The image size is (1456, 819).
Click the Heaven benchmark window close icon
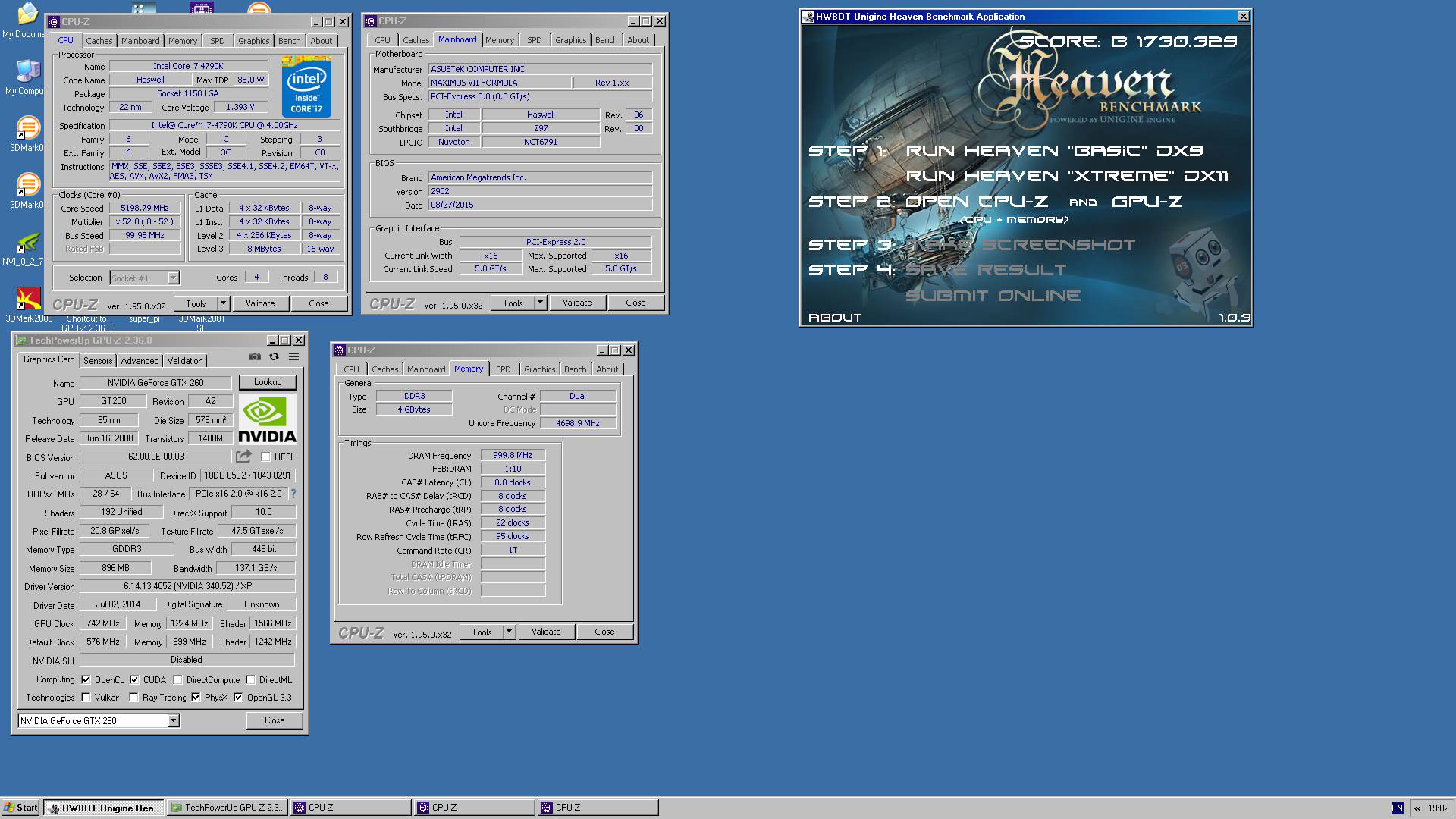1243,16
